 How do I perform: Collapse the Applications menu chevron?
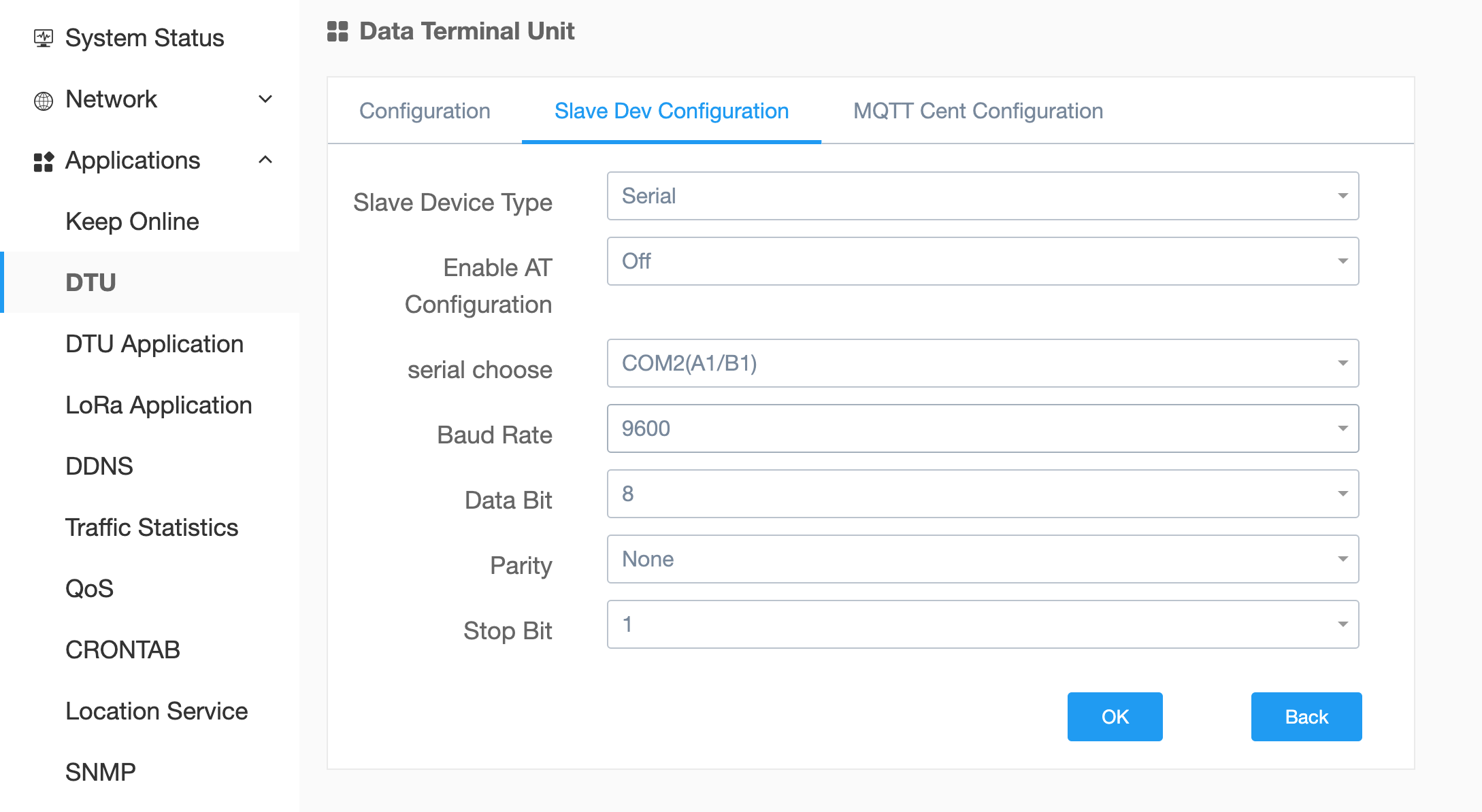[265, 160]
